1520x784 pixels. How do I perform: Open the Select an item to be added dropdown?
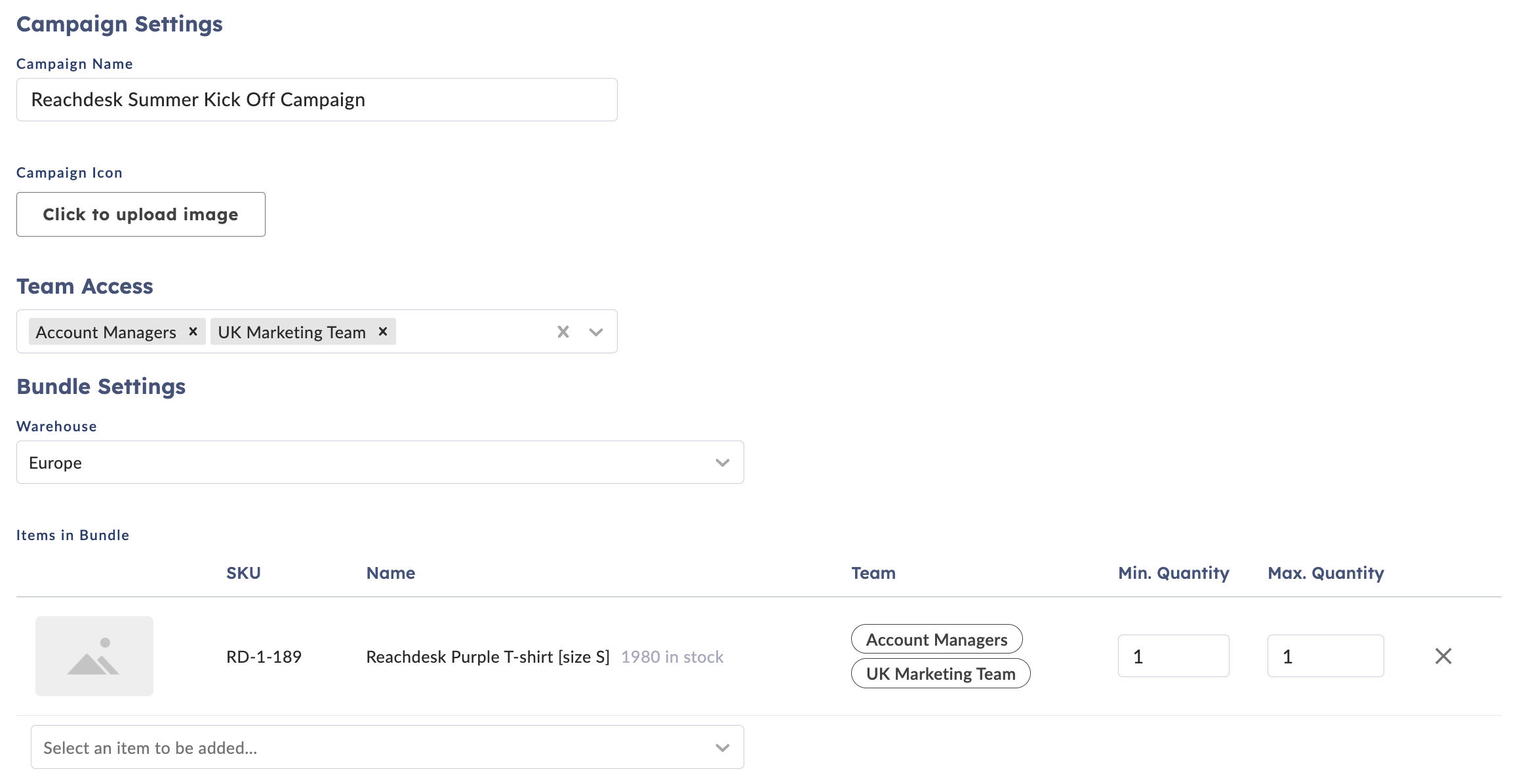[x=387, y=747]
